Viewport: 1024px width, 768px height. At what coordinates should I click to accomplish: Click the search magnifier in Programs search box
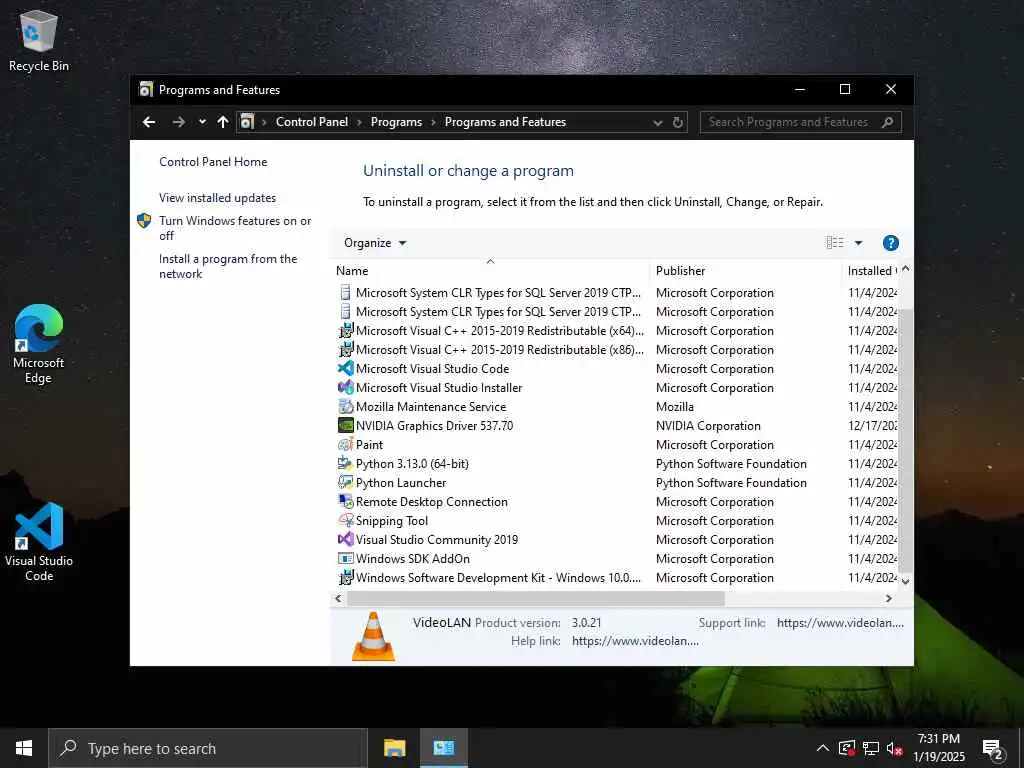point(888,122)
